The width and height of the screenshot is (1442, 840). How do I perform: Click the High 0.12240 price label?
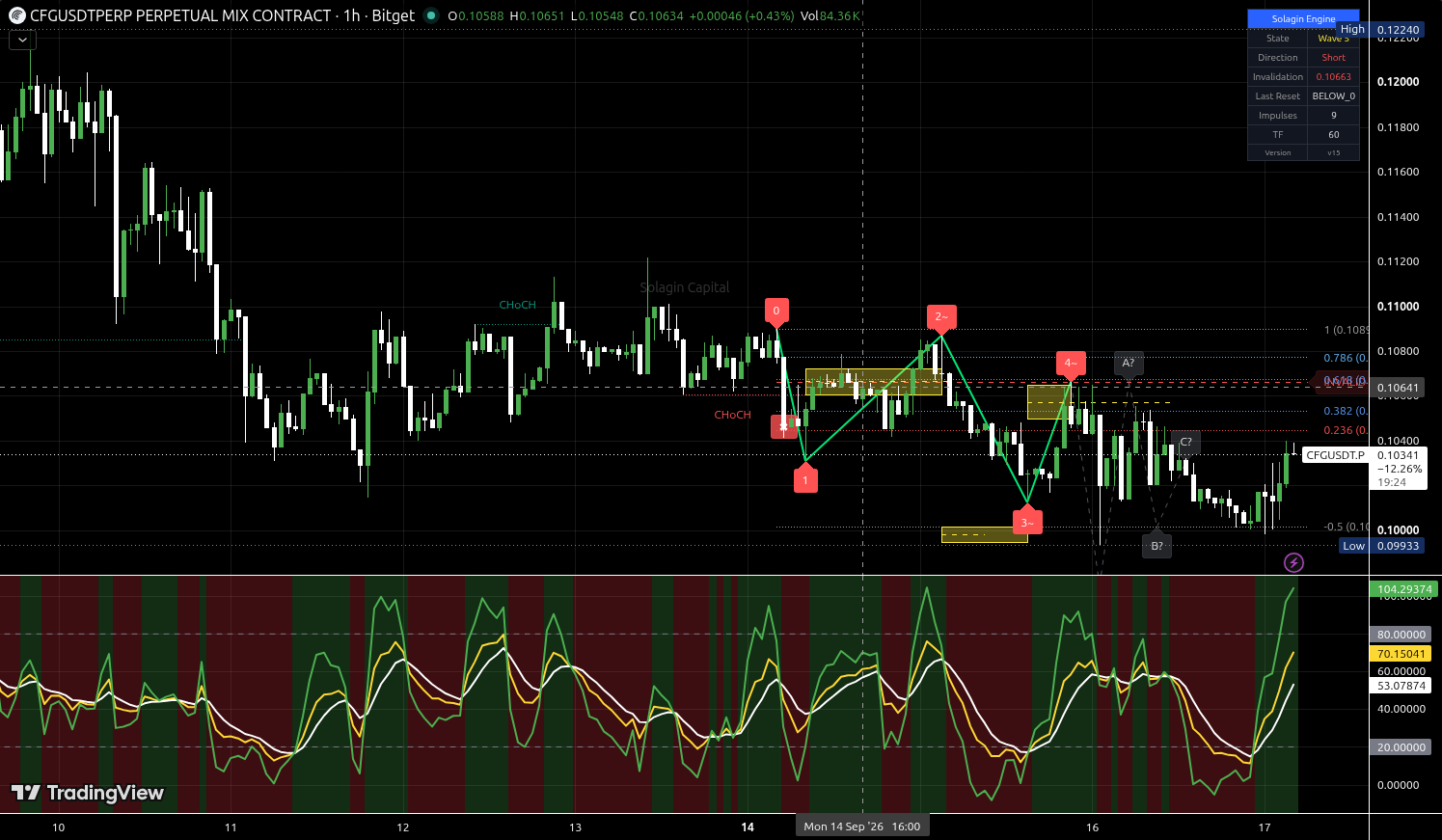point(1380,30)
